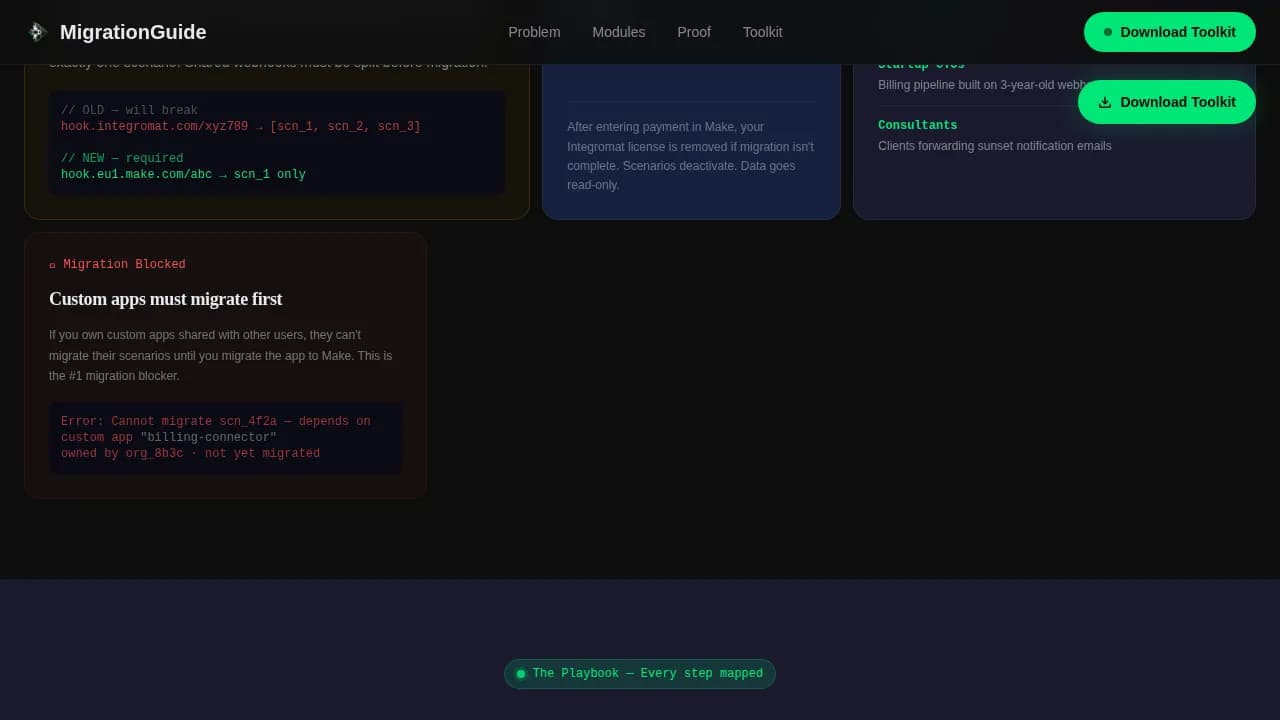The height and width of the screenshot is (720, 1280).
Task: Click the '// NEW — required' comment
Action: point(122,158)
